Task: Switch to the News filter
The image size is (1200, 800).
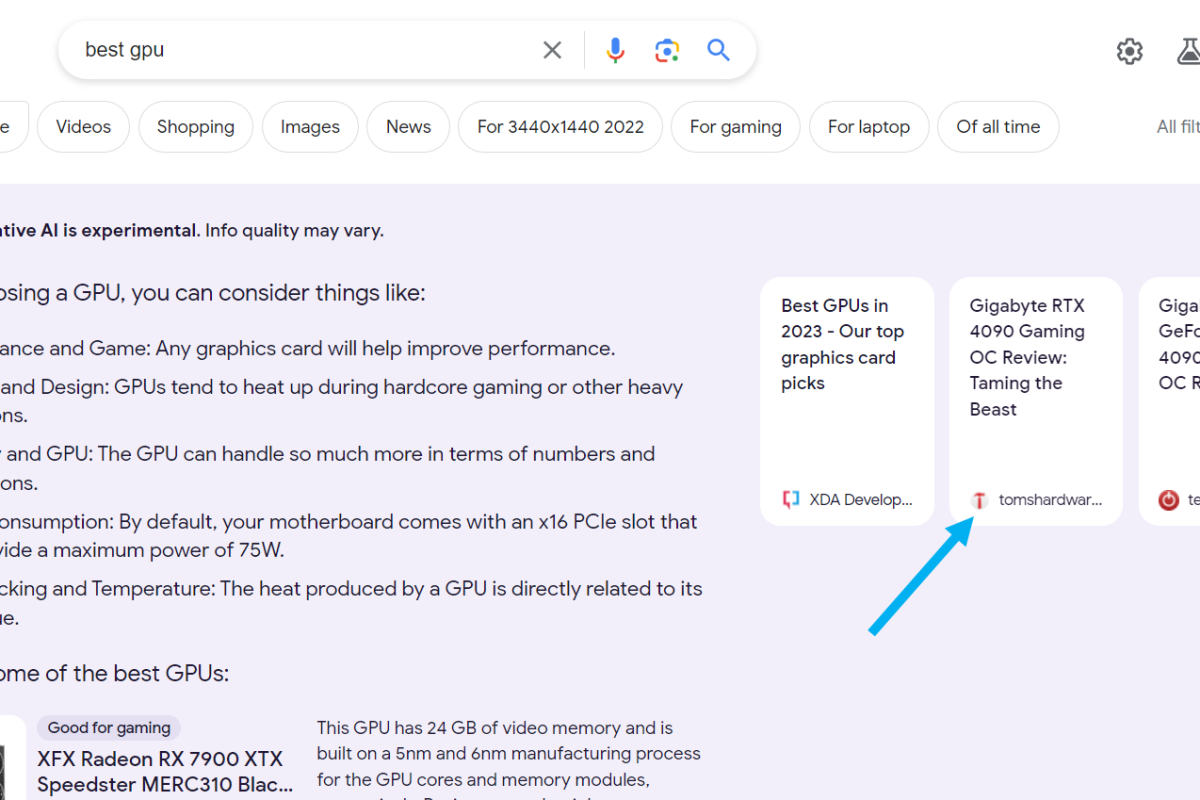Action: (408, 127)
